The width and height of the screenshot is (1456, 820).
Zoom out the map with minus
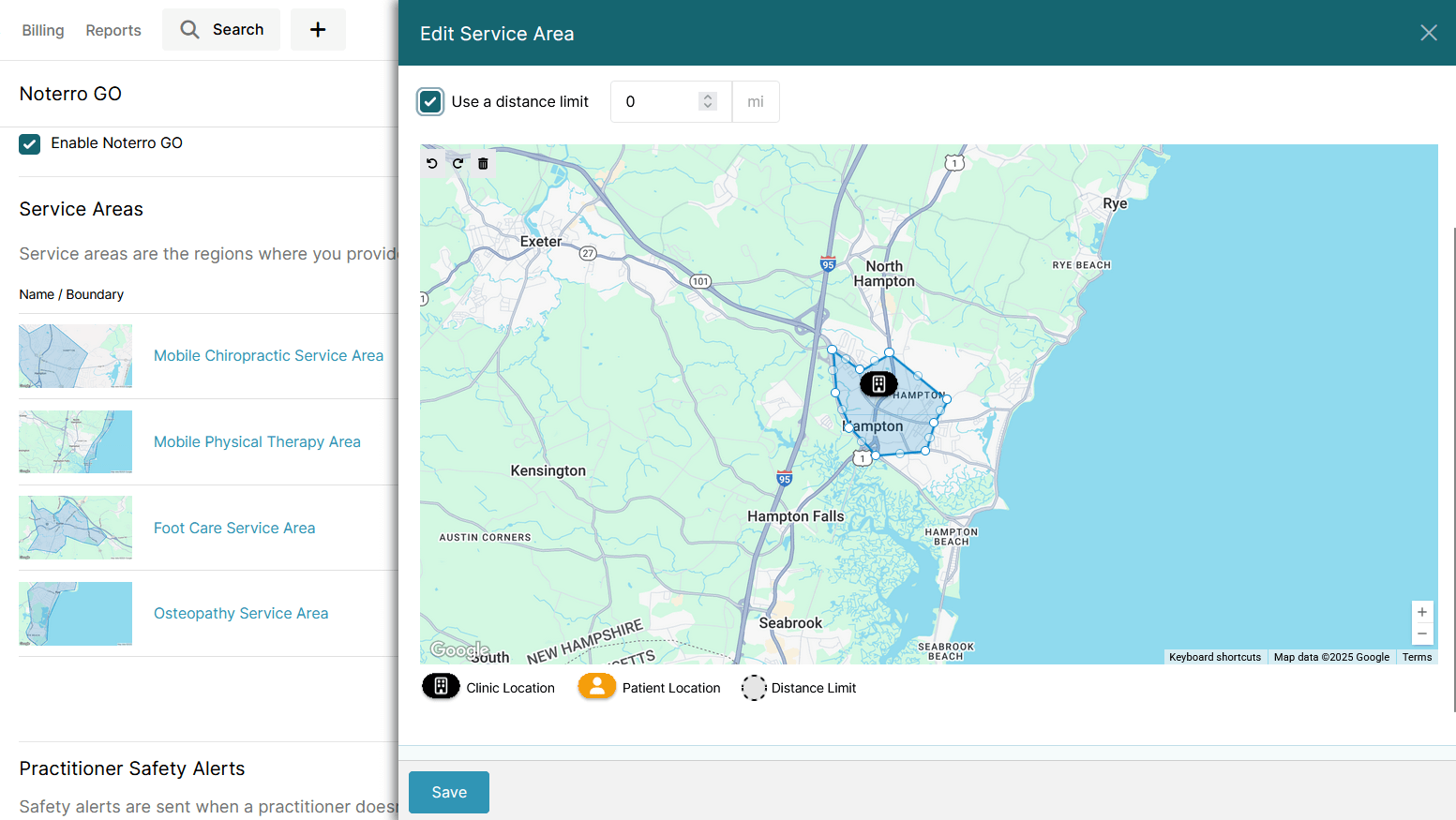click(1422, 634)
